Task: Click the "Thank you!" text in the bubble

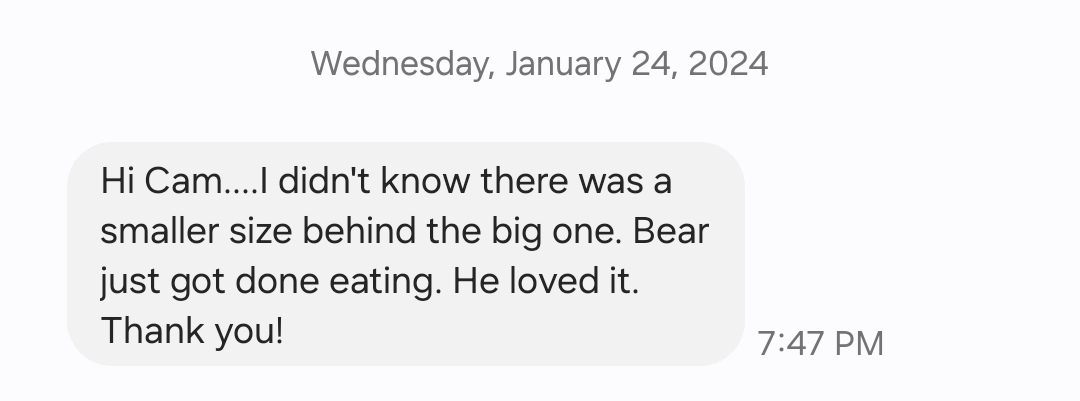Action: pos(192,331)
